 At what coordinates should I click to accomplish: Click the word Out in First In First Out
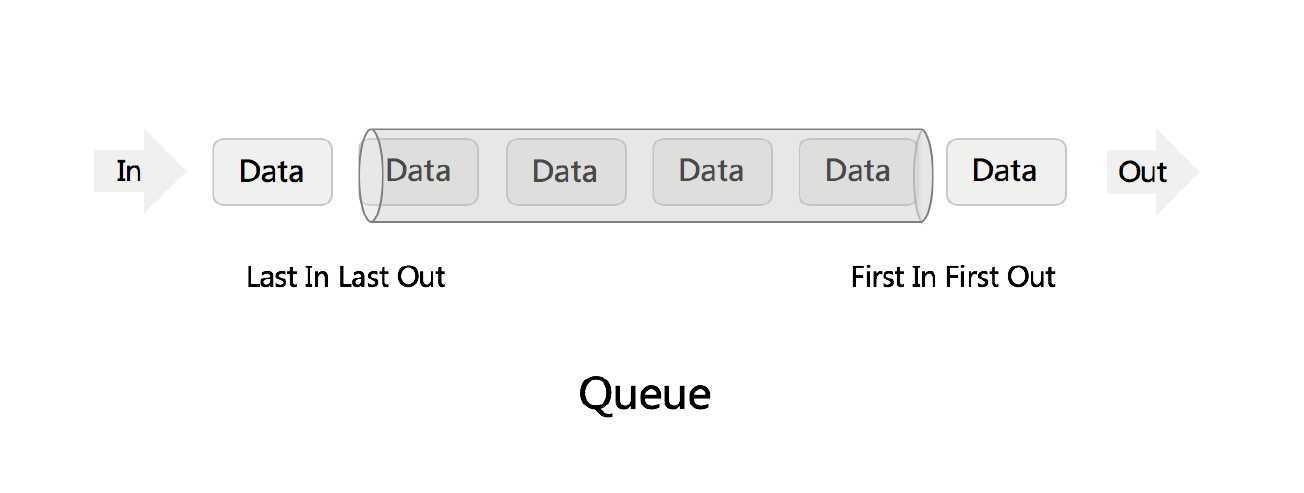[x=1031, y=277]
